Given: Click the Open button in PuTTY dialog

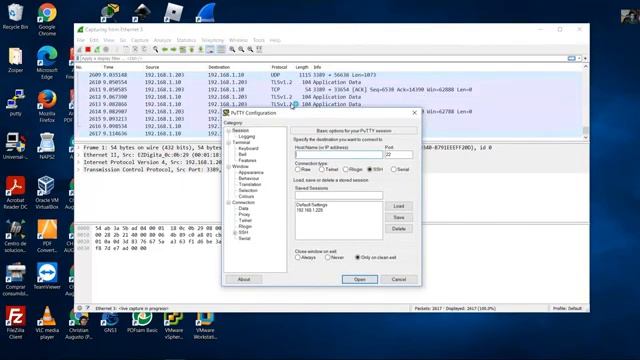Looking at the screenshot, I should pos(360,280).
